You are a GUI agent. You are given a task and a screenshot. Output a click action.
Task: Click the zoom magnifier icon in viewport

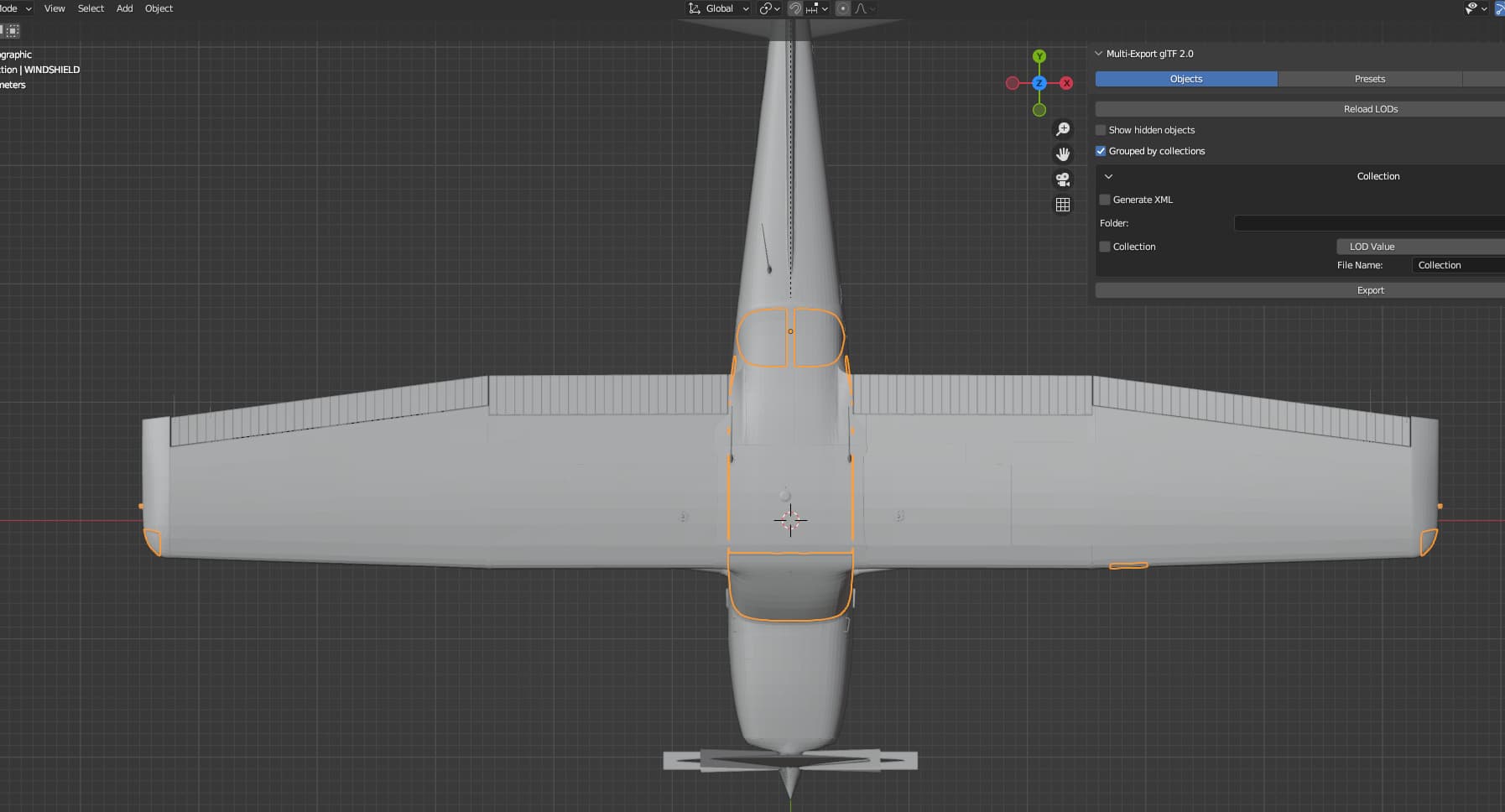[x=1063, y=129]
